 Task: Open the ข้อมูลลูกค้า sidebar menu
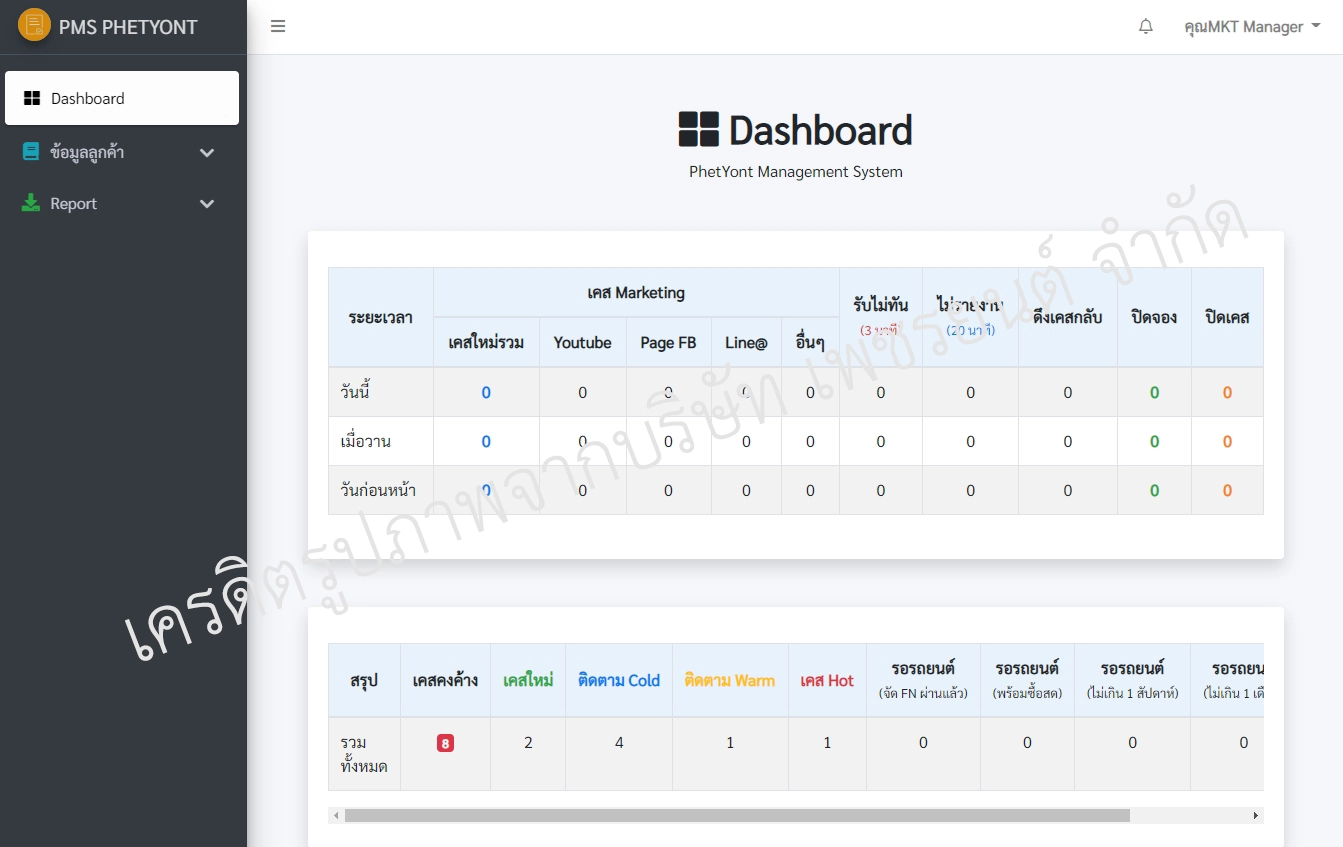click(x=122, y=152)
